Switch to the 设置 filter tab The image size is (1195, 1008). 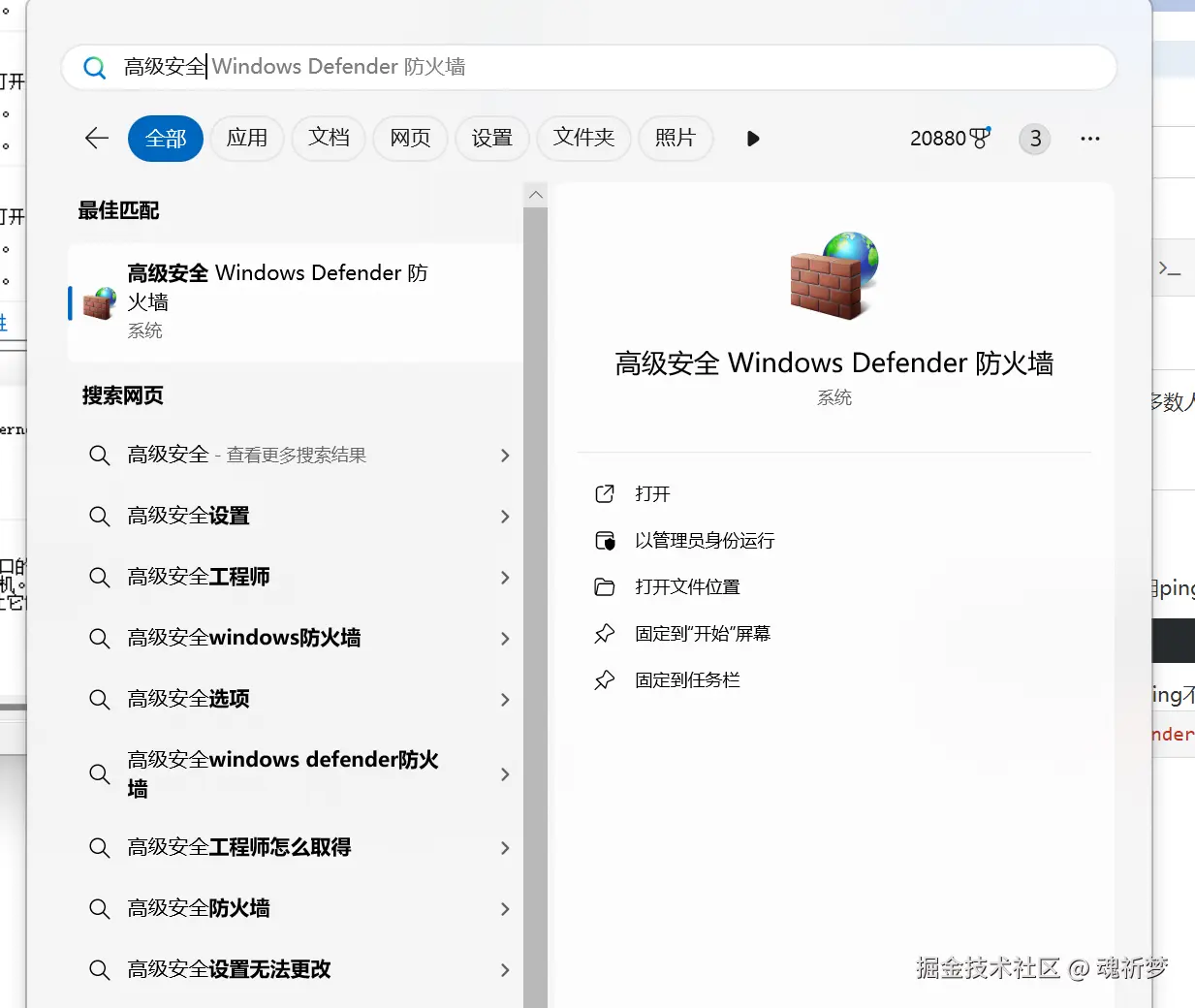[491, 139]
